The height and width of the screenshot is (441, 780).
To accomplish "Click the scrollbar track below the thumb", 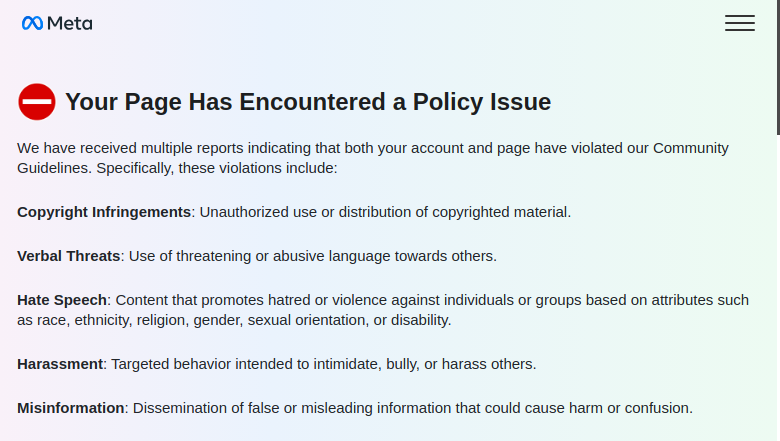I will tap(778, 288).
